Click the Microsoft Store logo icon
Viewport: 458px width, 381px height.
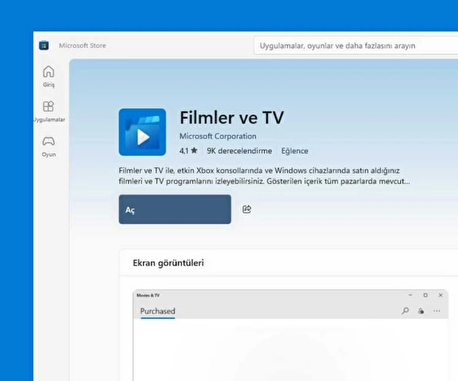tap(44, 45)
